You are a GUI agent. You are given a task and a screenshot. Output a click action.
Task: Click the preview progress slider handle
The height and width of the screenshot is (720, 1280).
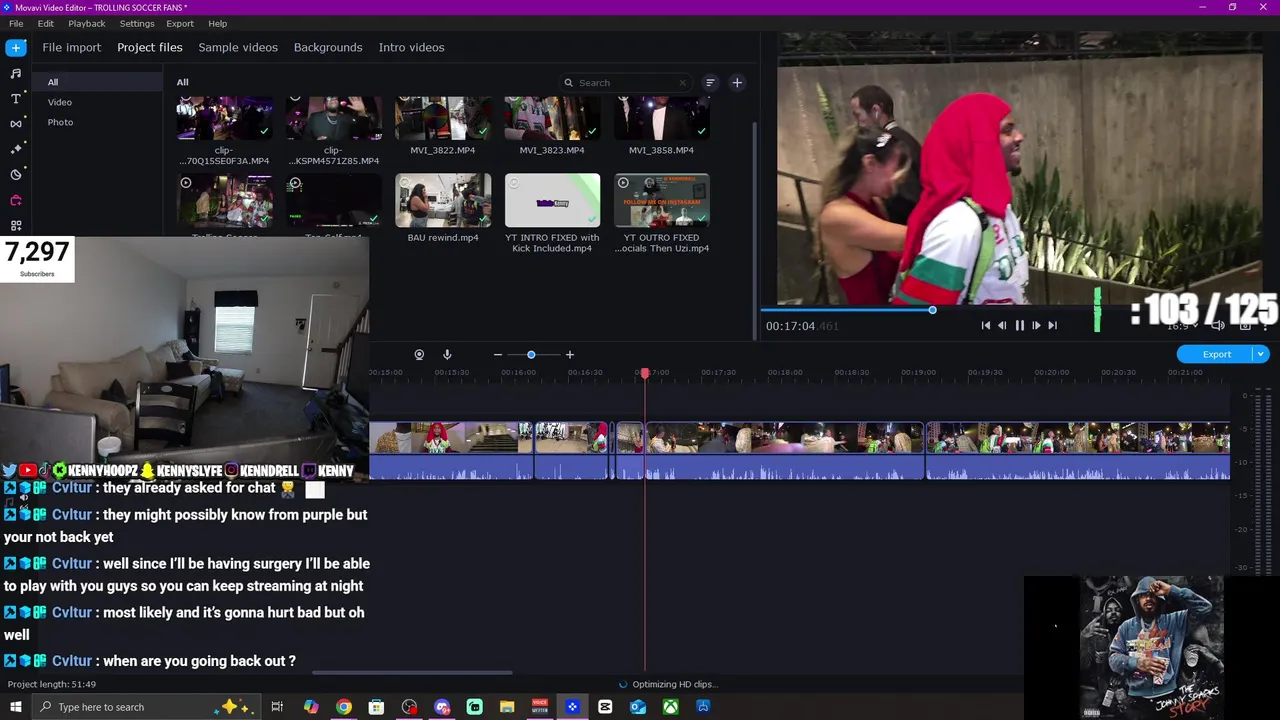point(932,310)
